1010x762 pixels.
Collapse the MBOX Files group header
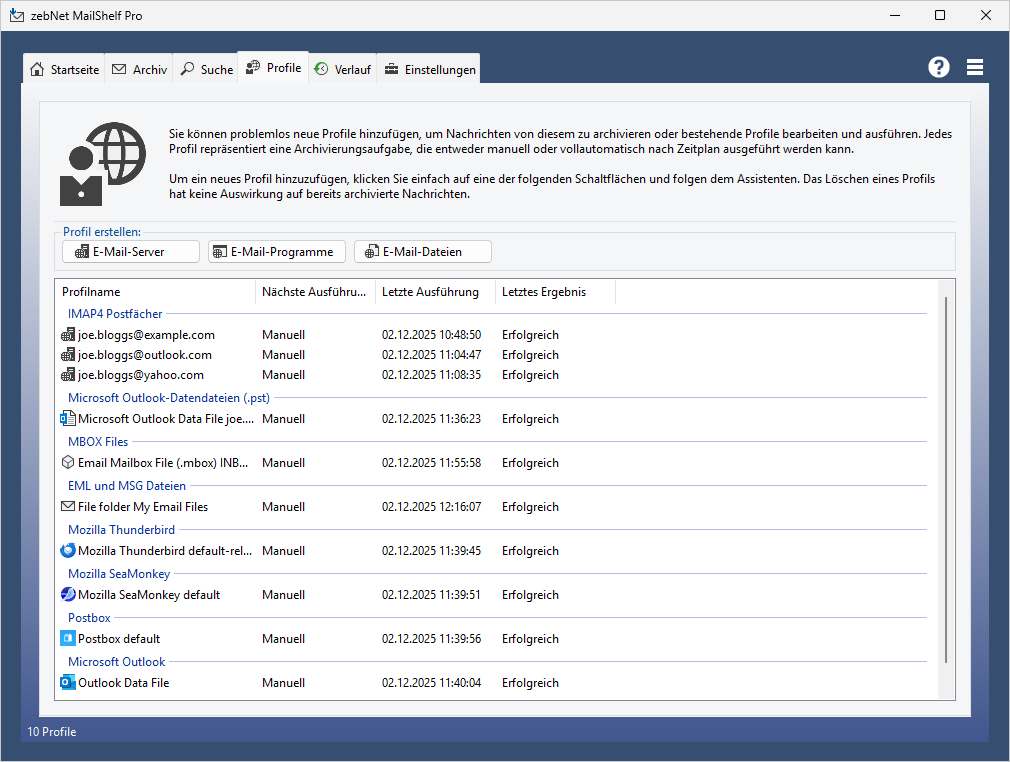click(x=98, y=441)
